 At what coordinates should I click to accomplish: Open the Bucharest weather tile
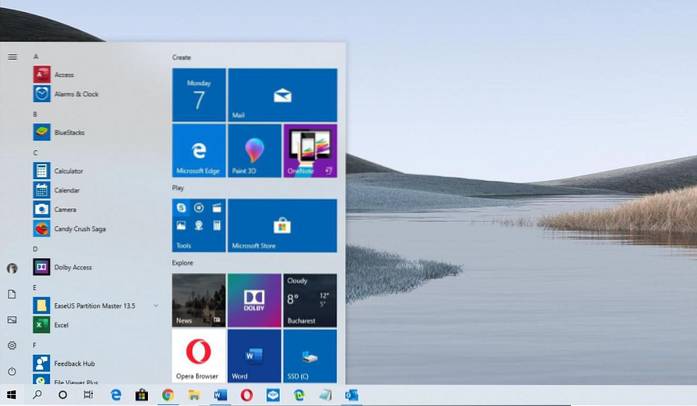pyautogui.click(x=309, y=301)
